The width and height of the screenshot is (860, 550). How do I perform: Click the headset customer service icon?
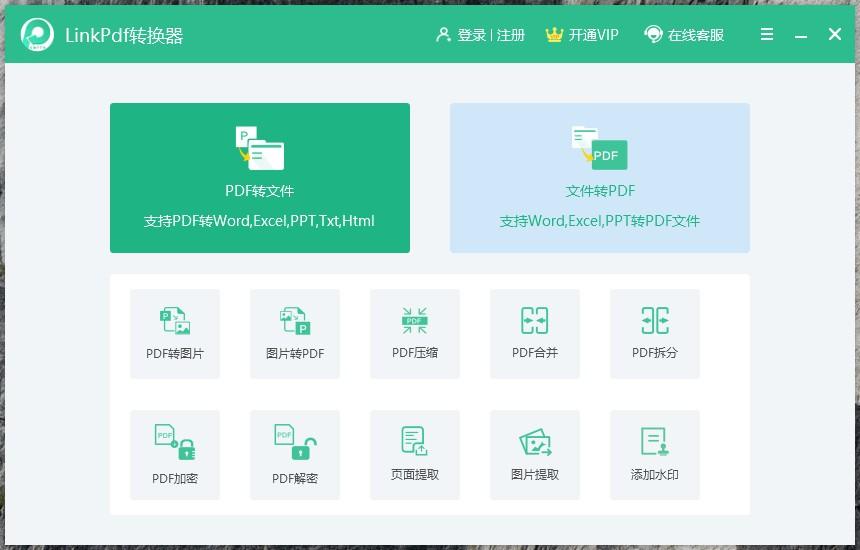(653, 35)
